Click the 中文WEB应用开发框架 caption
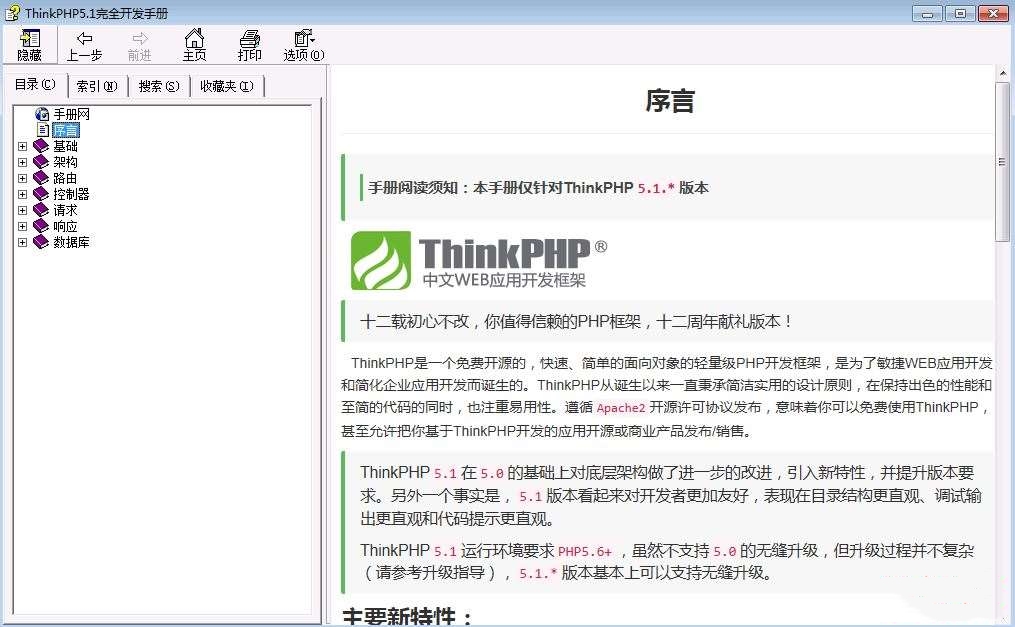 pyautogui.click(x=504, y=280)
